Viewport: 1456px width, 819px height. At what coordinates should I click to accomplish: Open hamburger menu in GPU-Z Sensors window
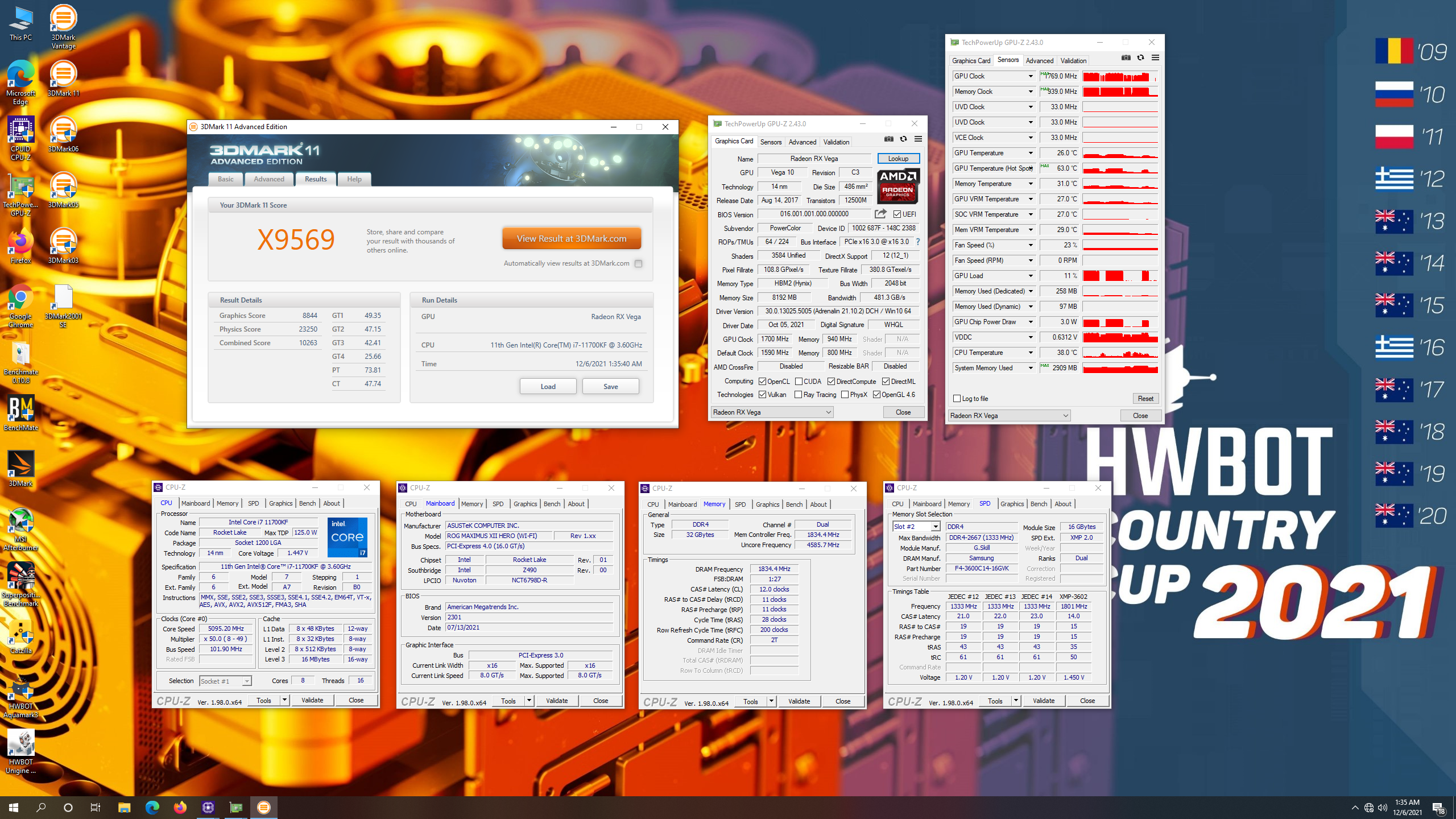[x=1155, y=57]
